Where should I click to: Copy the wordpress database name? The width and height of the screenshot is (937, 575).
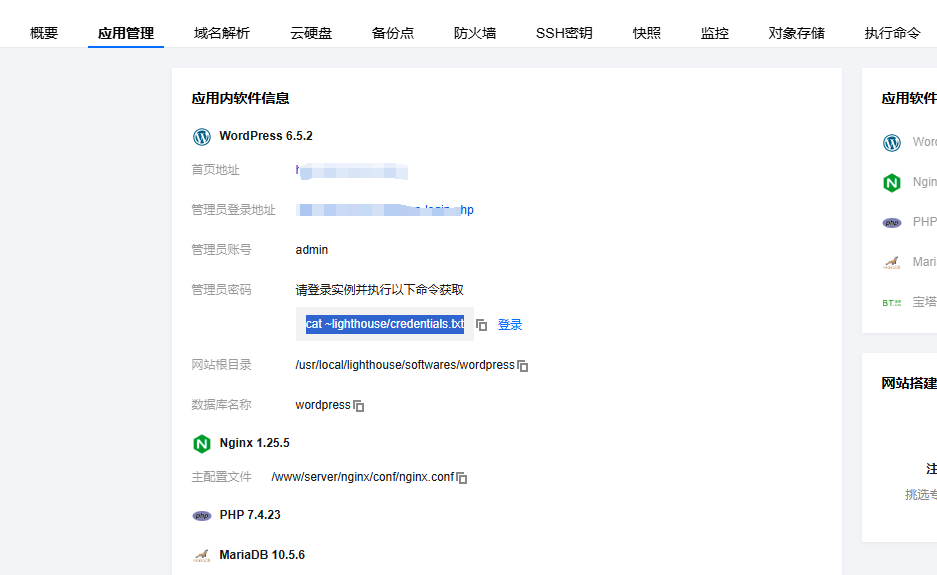click(359, 406)
